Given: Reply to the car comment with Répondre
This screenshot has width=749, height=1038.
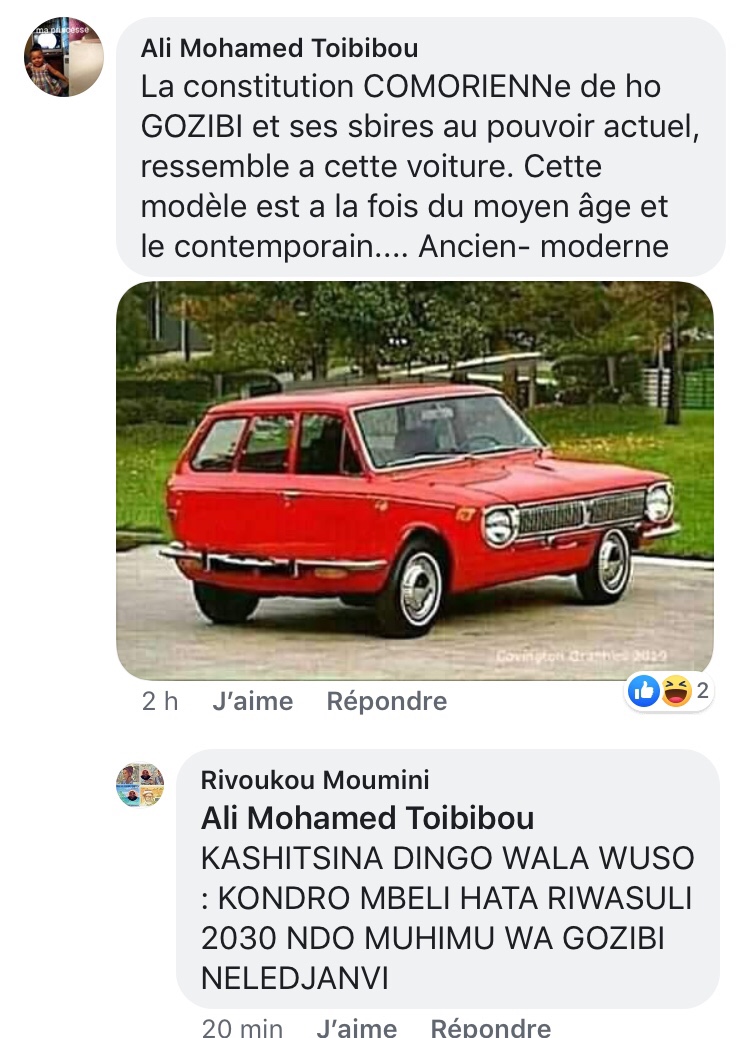Looking at the screenshot, I should point(387,701).
